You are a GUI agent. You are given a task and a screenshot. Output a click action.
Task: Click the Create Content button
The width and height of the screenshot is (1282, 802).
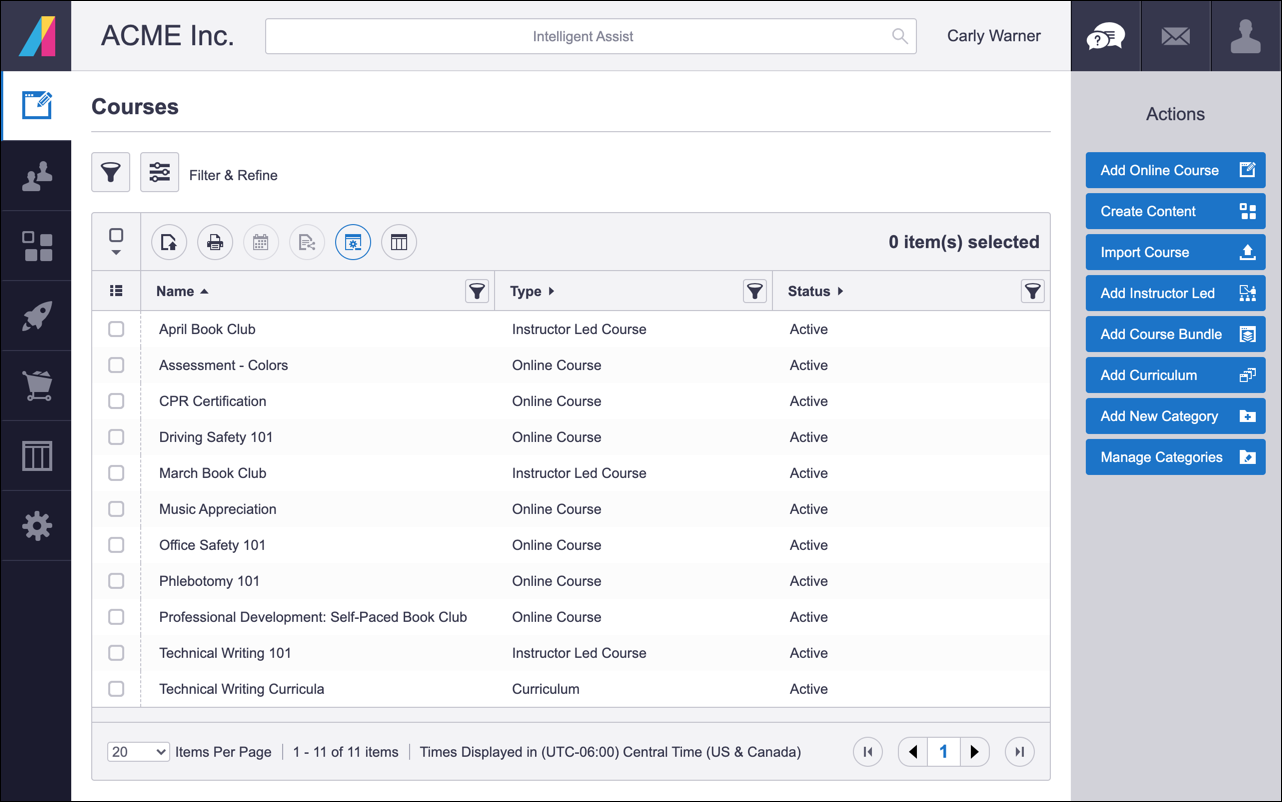click(1175, 211)
